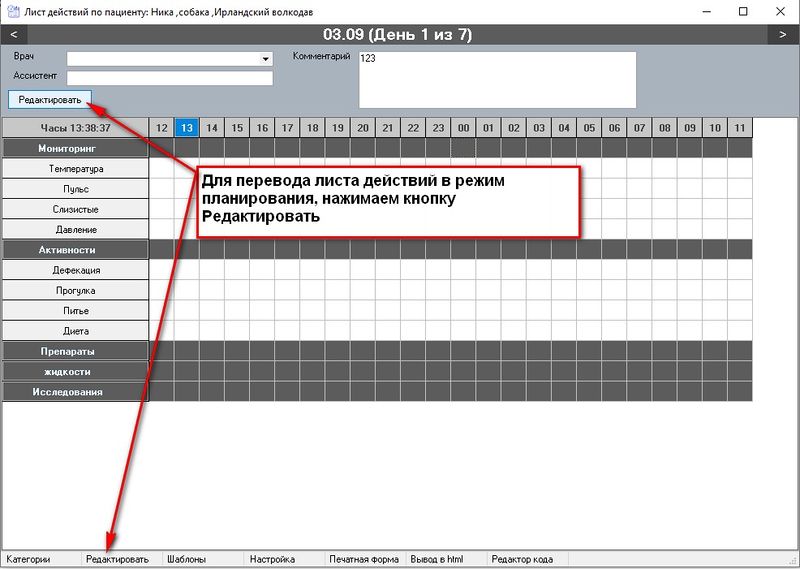
Task: Expand the Препараты category row
Action: point(75,351)
